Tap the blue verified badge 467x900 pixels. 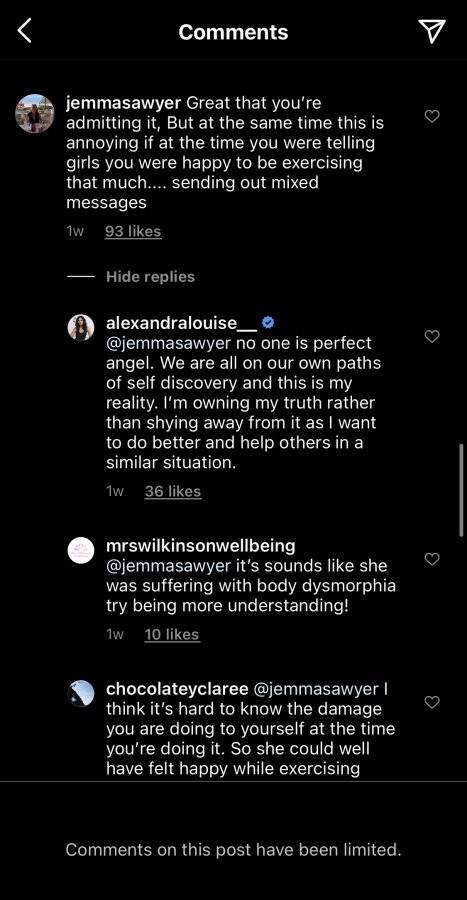[x=268, y=323]
